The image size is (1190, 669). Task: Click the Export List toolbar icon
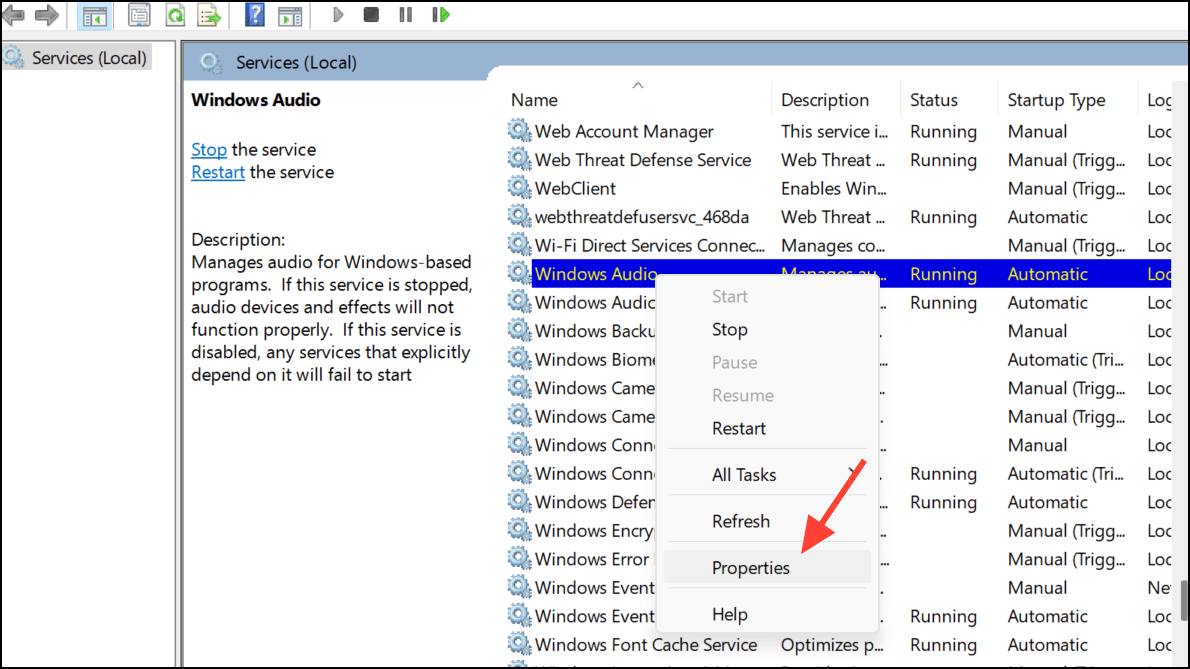pyautogui.click(x=208, y=15)
